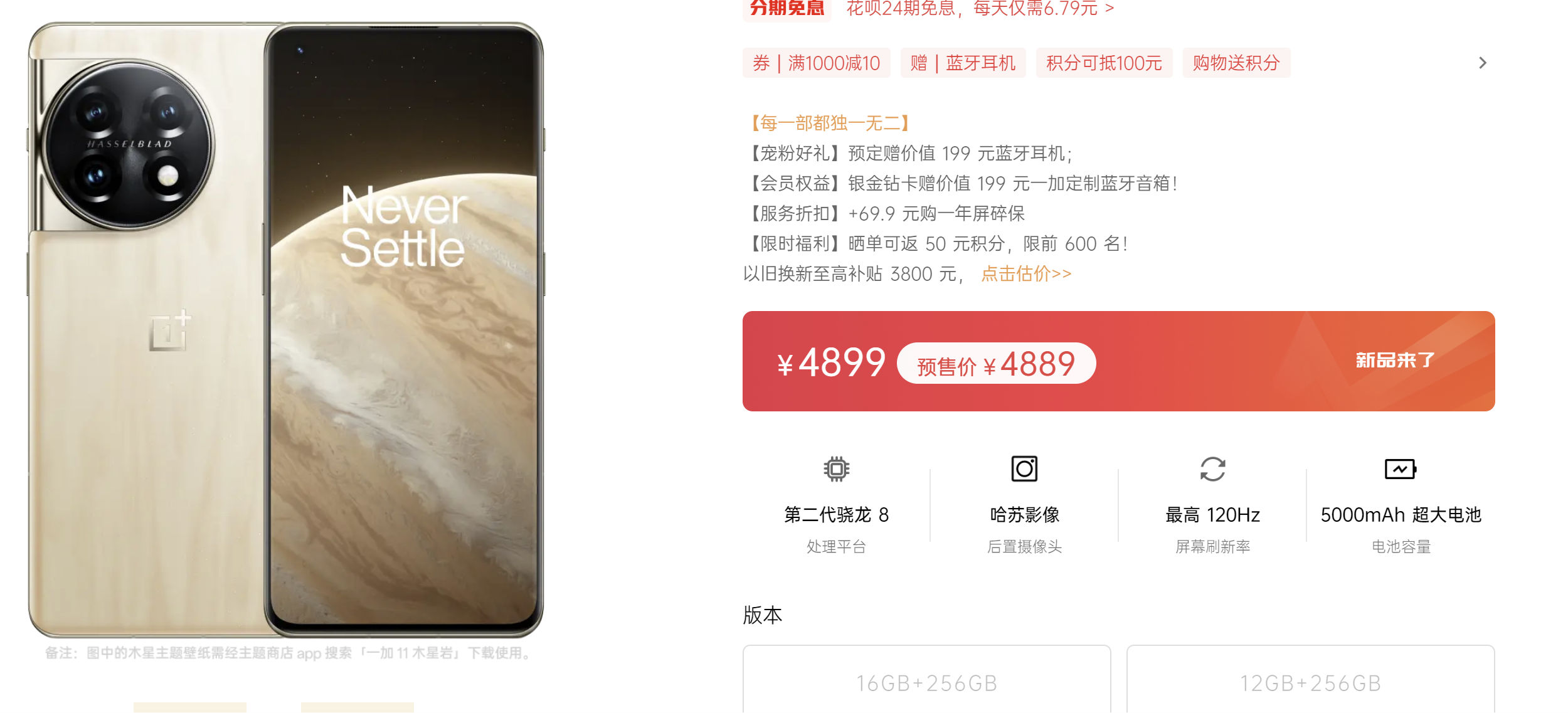Click the OnePlus logo on the phone back
This screenshot has height=713, width=1568.
click(170, 330)
